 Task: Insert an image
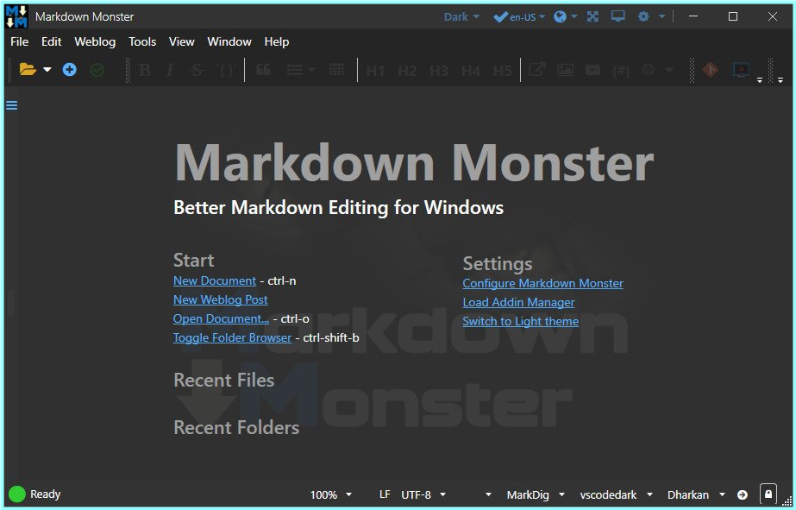tap(565, 70)
